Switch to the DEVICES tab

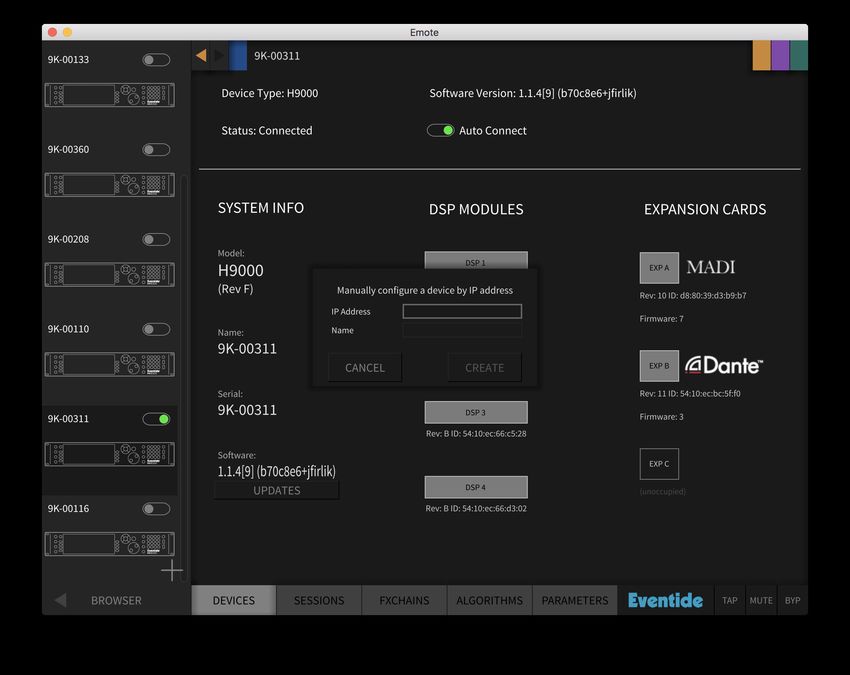click(x=234, y=600)
